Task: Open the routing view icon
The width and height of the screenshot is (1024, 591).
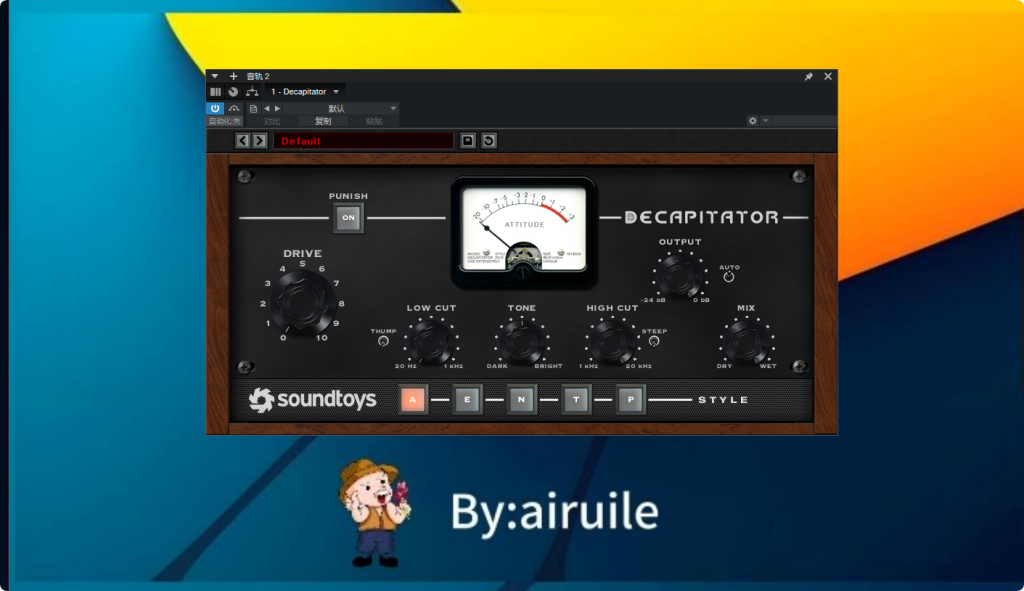Action: (252, 92)
